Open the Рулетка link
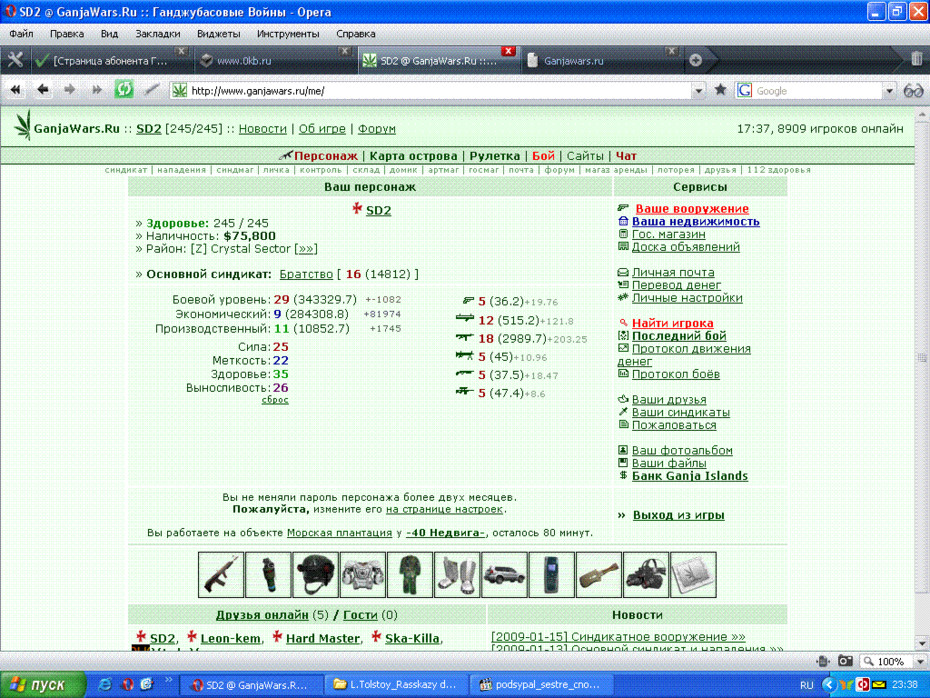The image size is (930, 698). click(x=495, y=156)
